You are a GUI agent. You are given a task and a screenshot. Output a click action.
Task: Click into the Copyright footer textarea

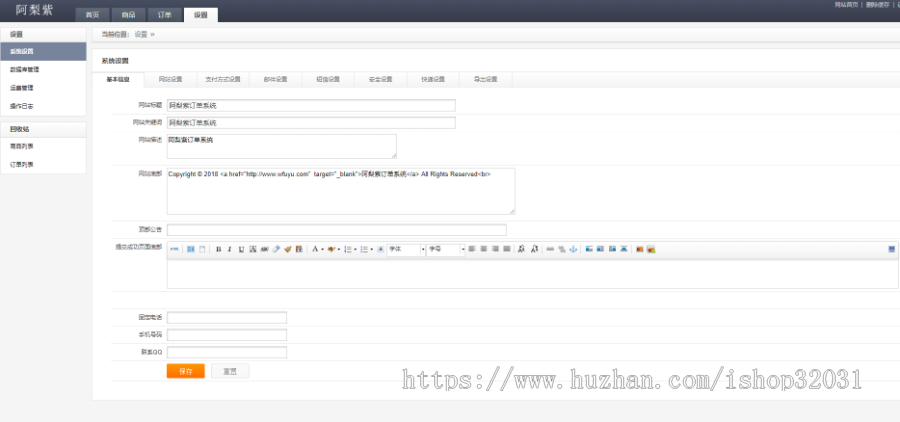click(x=341, y=191)
